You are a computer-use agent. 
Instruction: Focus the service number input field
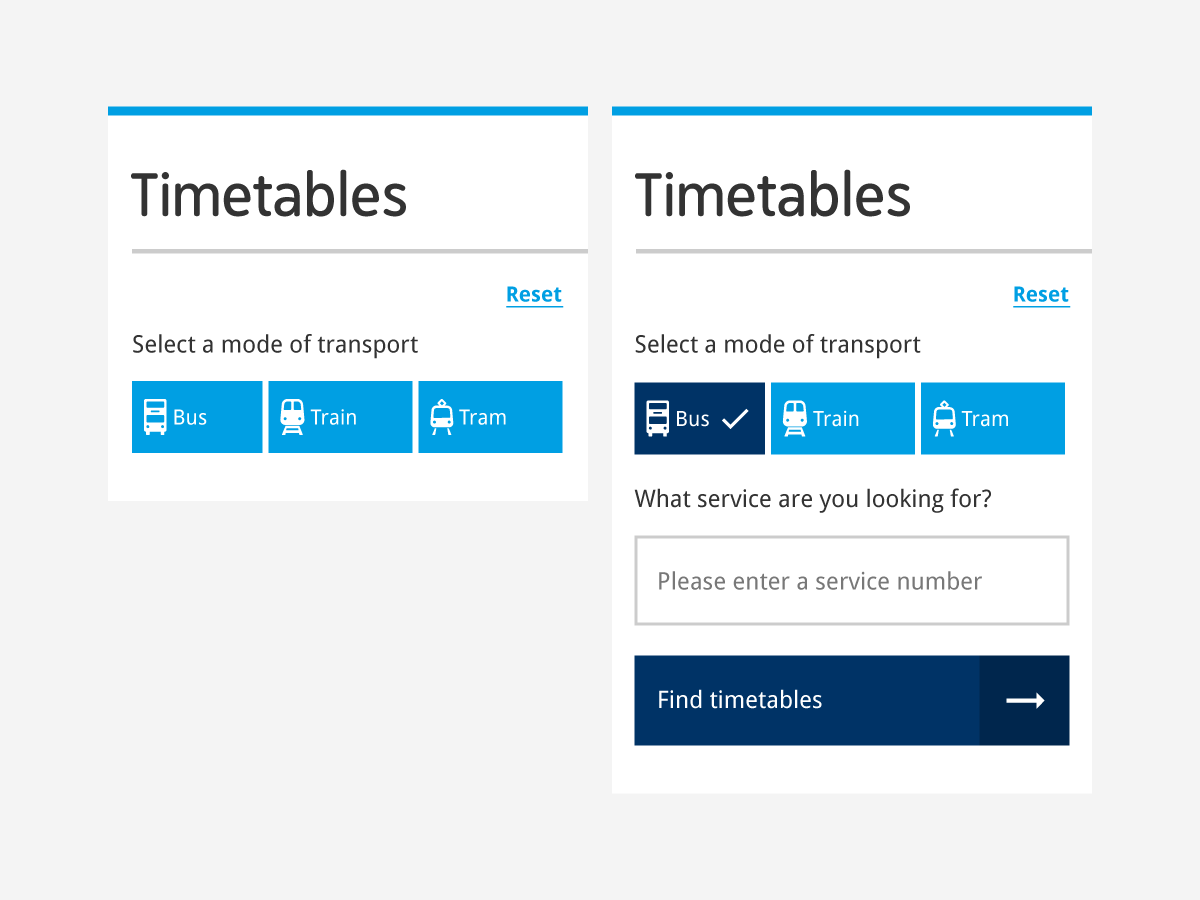(852, 581)
